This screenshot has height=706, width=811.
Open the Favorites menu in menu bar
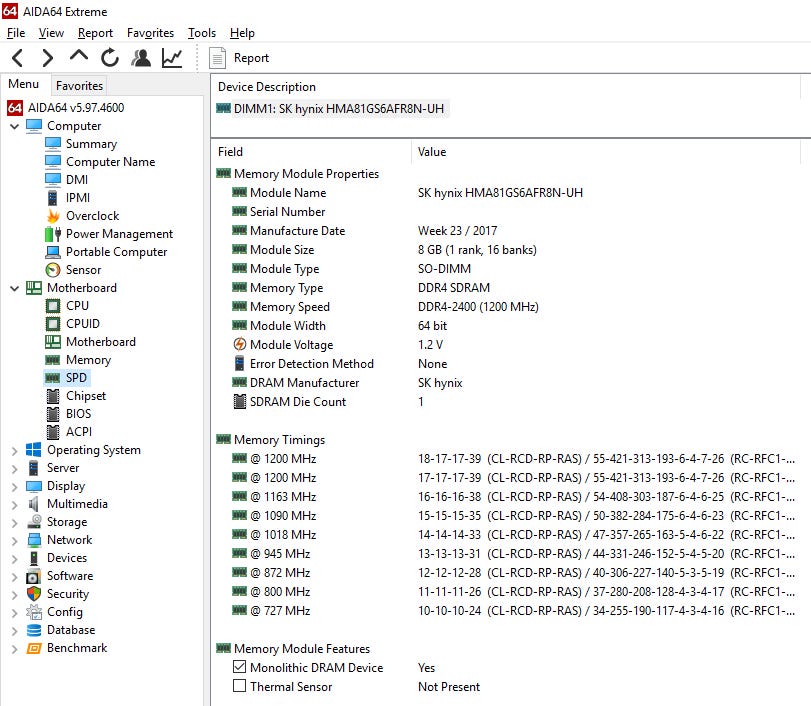(x=151, y=33)
